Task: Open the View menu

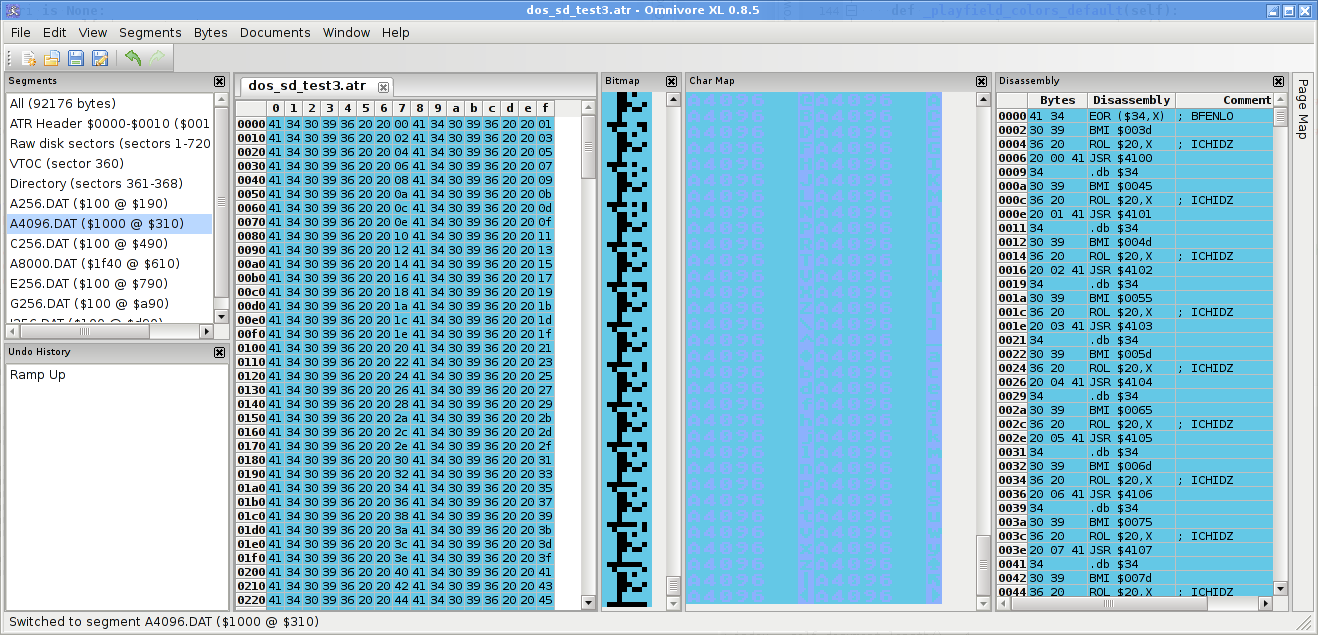Action: (x=93, y=32)
